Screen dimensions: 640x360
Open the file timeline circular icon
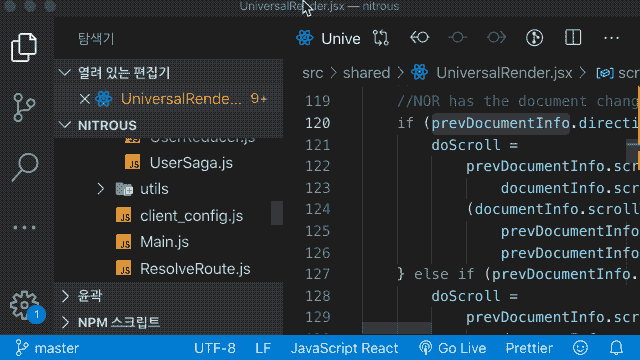pos(534,38)
